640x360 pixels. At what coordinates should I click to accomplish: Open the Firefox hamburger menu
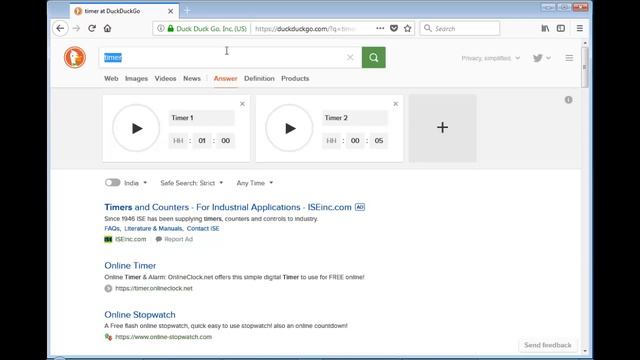point(580,29)
